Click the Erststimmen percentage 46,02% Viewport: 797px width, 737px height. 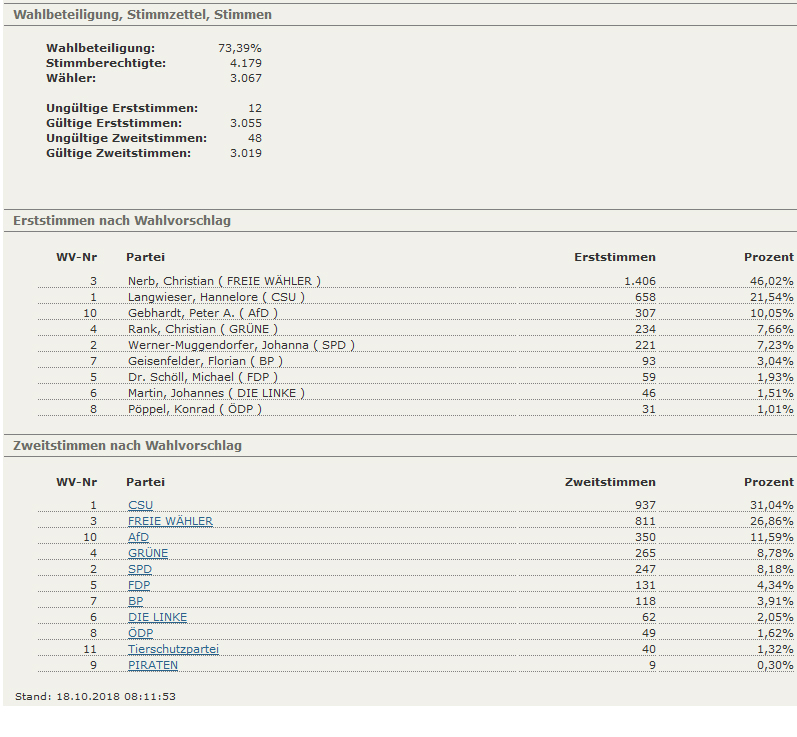click(x=772, y=281)
